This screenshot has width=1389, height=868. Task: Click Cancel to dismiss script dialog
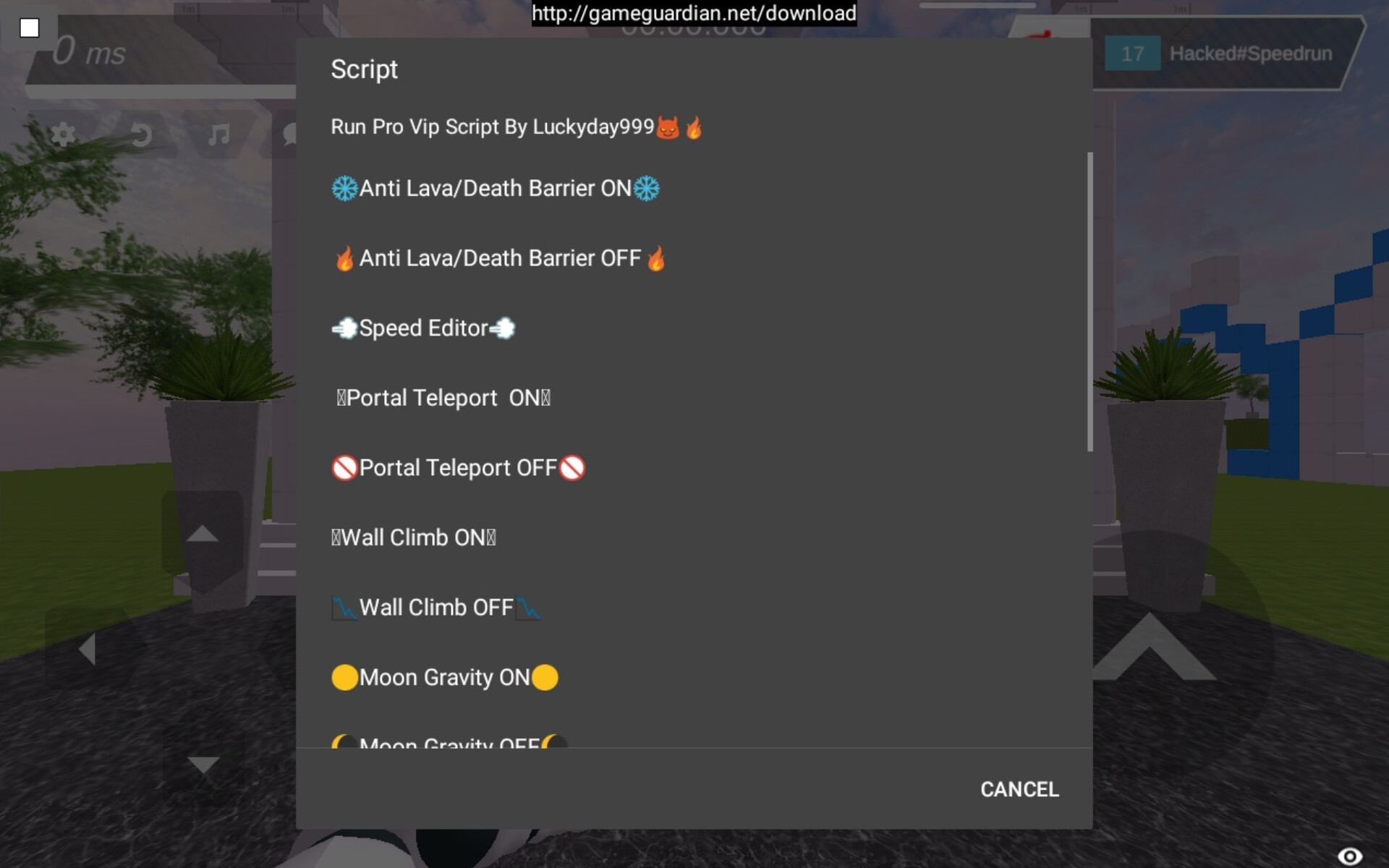pyautogui.click(x=1017, y=789)
